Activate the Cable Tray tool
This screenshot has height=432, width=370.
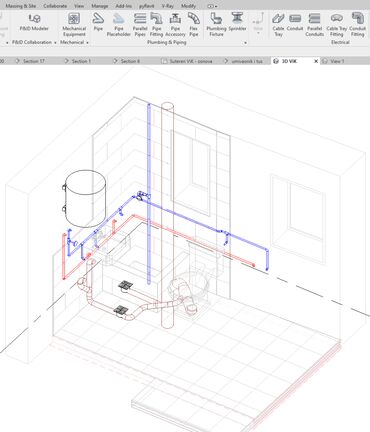tap(278, 25)
